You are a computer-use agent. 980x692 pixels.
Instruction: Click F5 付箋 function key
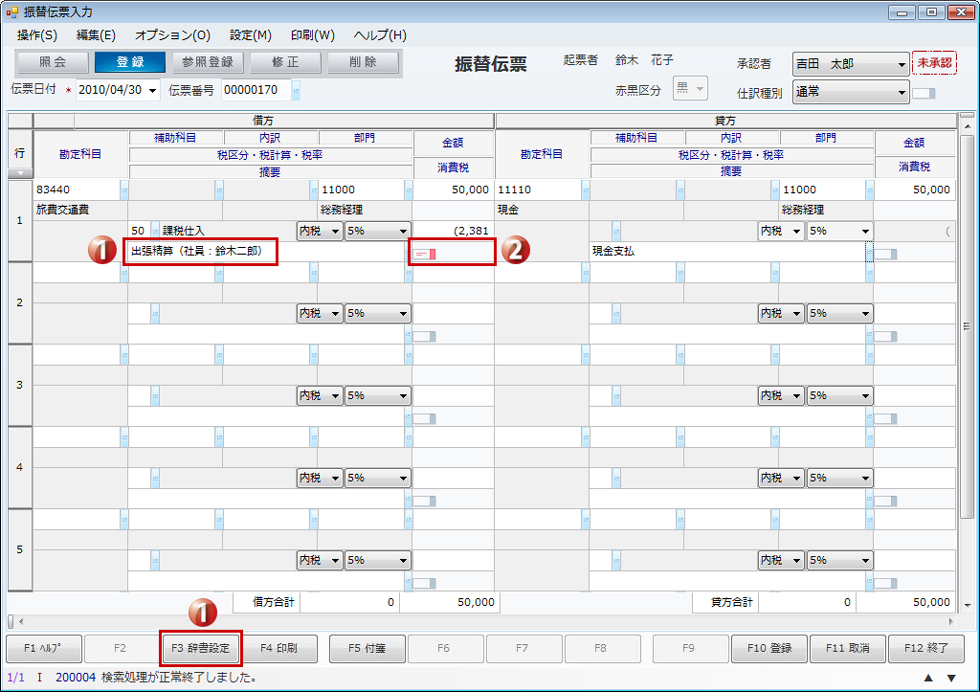[367, 648]
